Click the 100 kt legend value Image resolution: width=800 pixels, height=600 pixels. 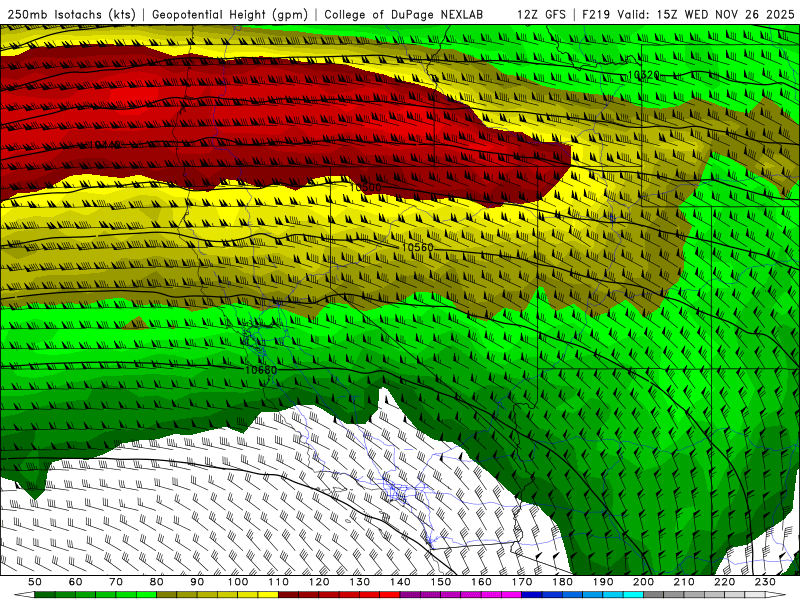[238, 582]
